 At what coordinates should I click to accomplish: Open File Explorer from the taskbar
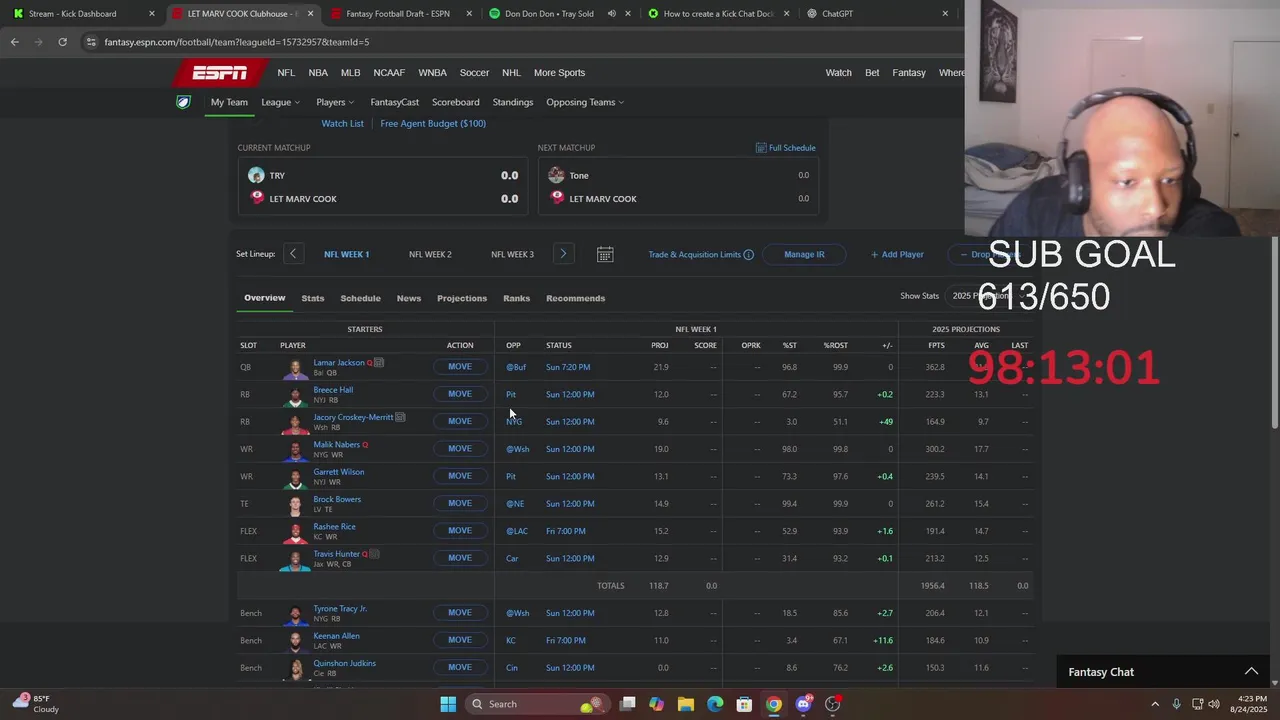coord(686,704)
